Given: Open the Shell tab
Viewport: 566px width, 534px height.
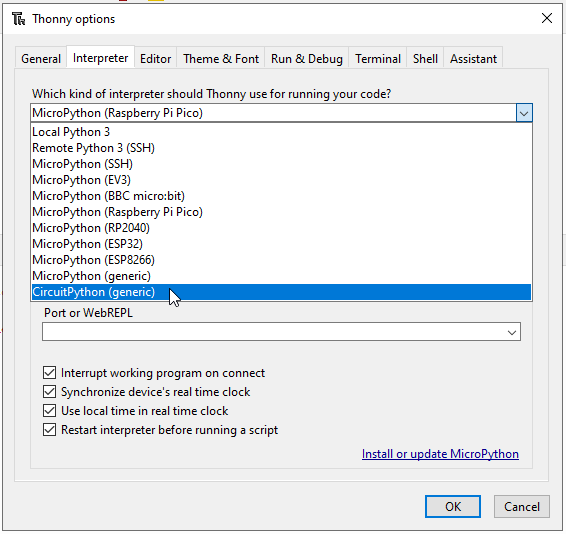Looking at the screenshot, I should click(425, 58).
